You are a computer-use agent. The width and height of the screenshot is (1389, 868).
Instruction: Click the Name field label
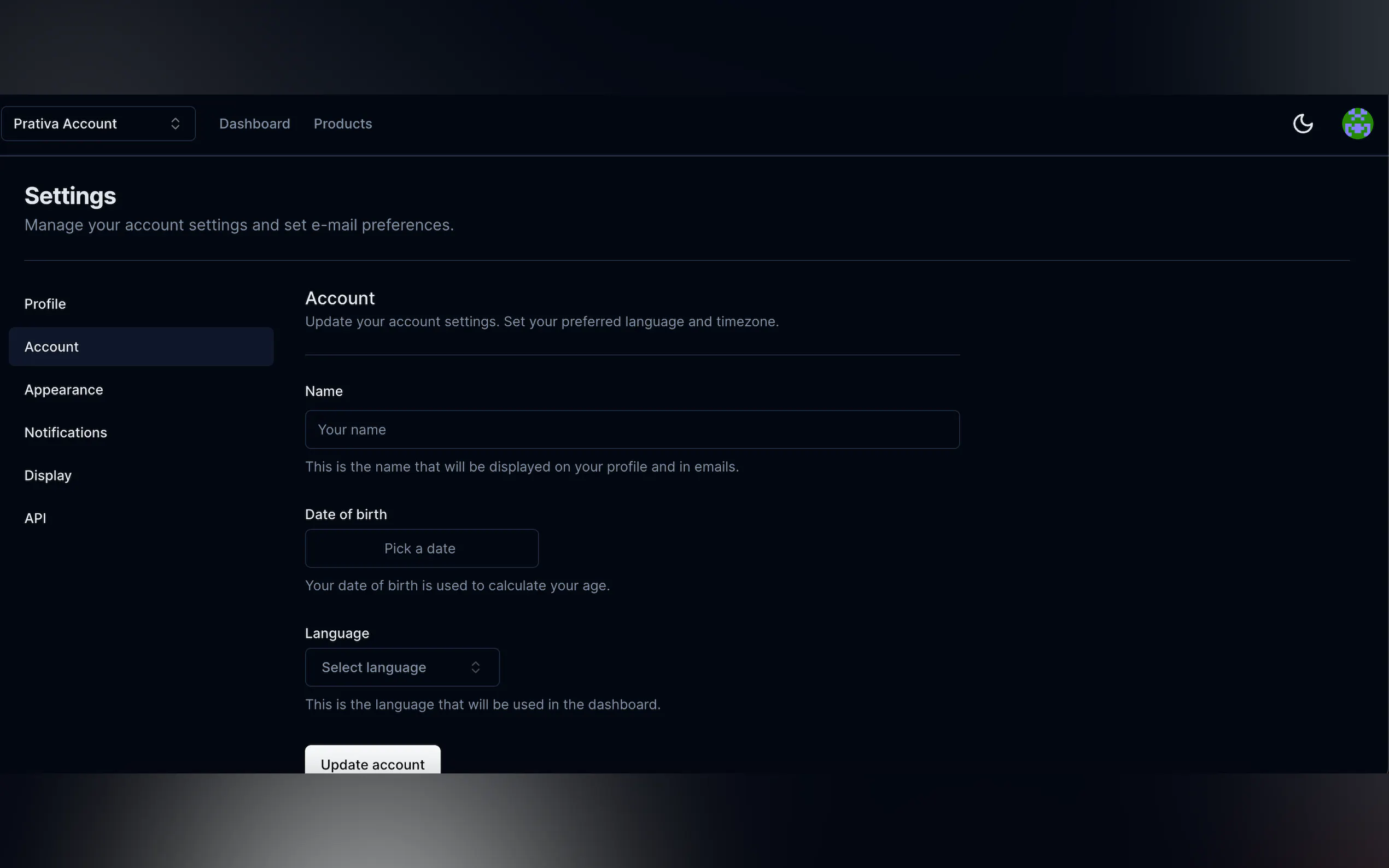pyautogui.click(x=324, y=391)
